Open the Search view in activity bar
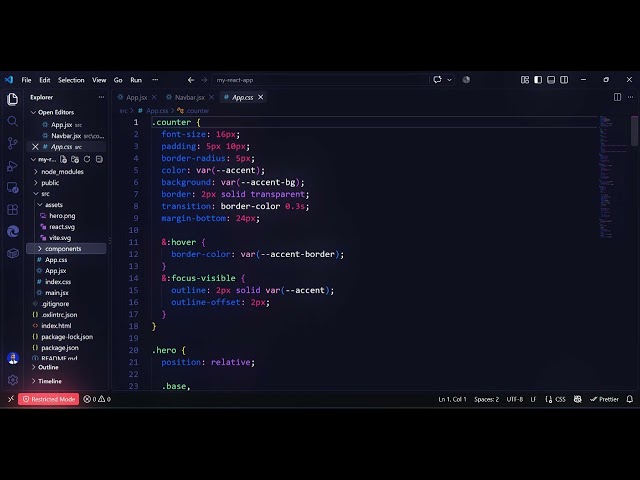 (x=13, y=121)
